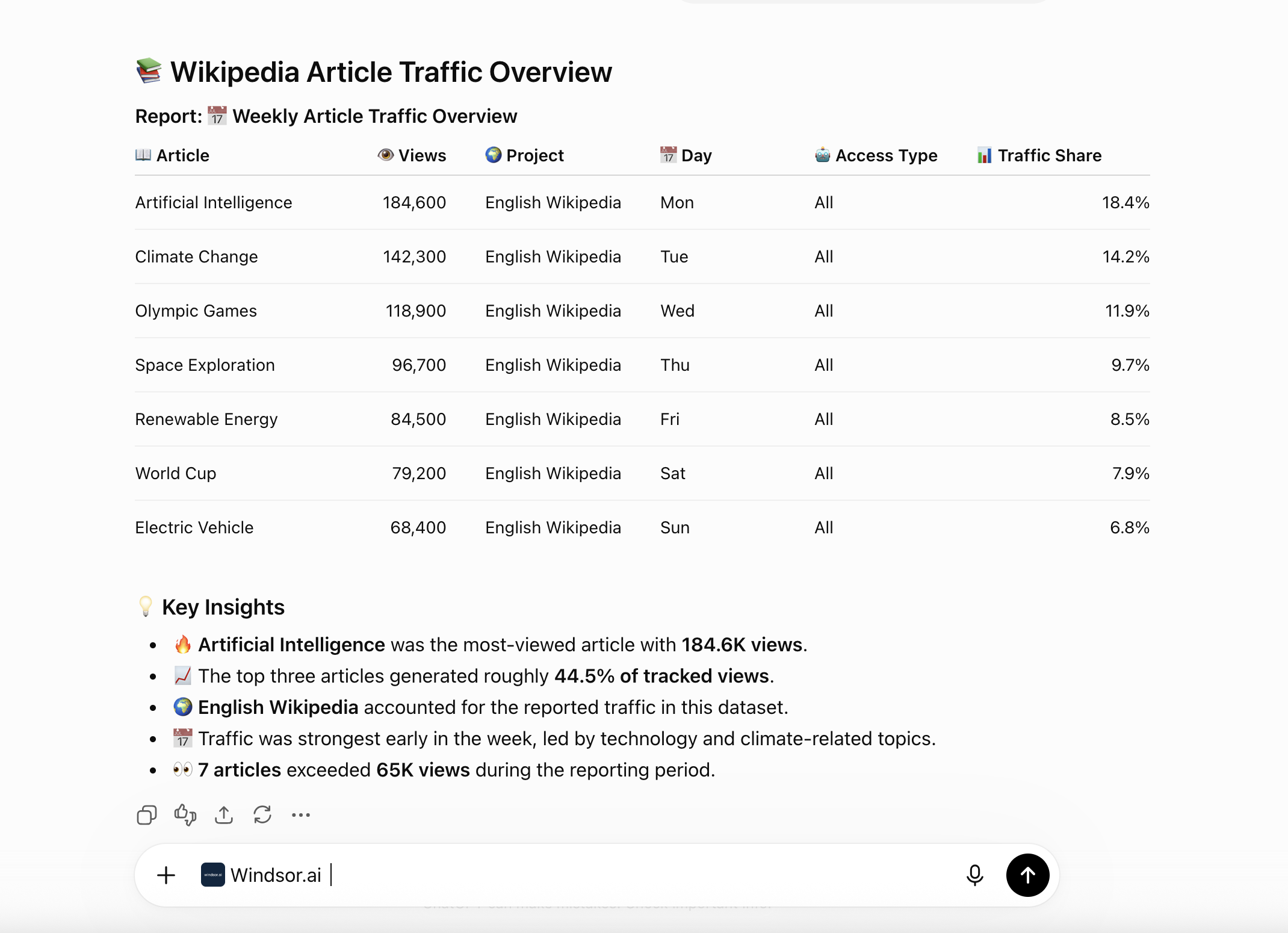1288x933 pixels.
Task: Click the 6.8% traffic share value
Action: tap(1130, 528)
